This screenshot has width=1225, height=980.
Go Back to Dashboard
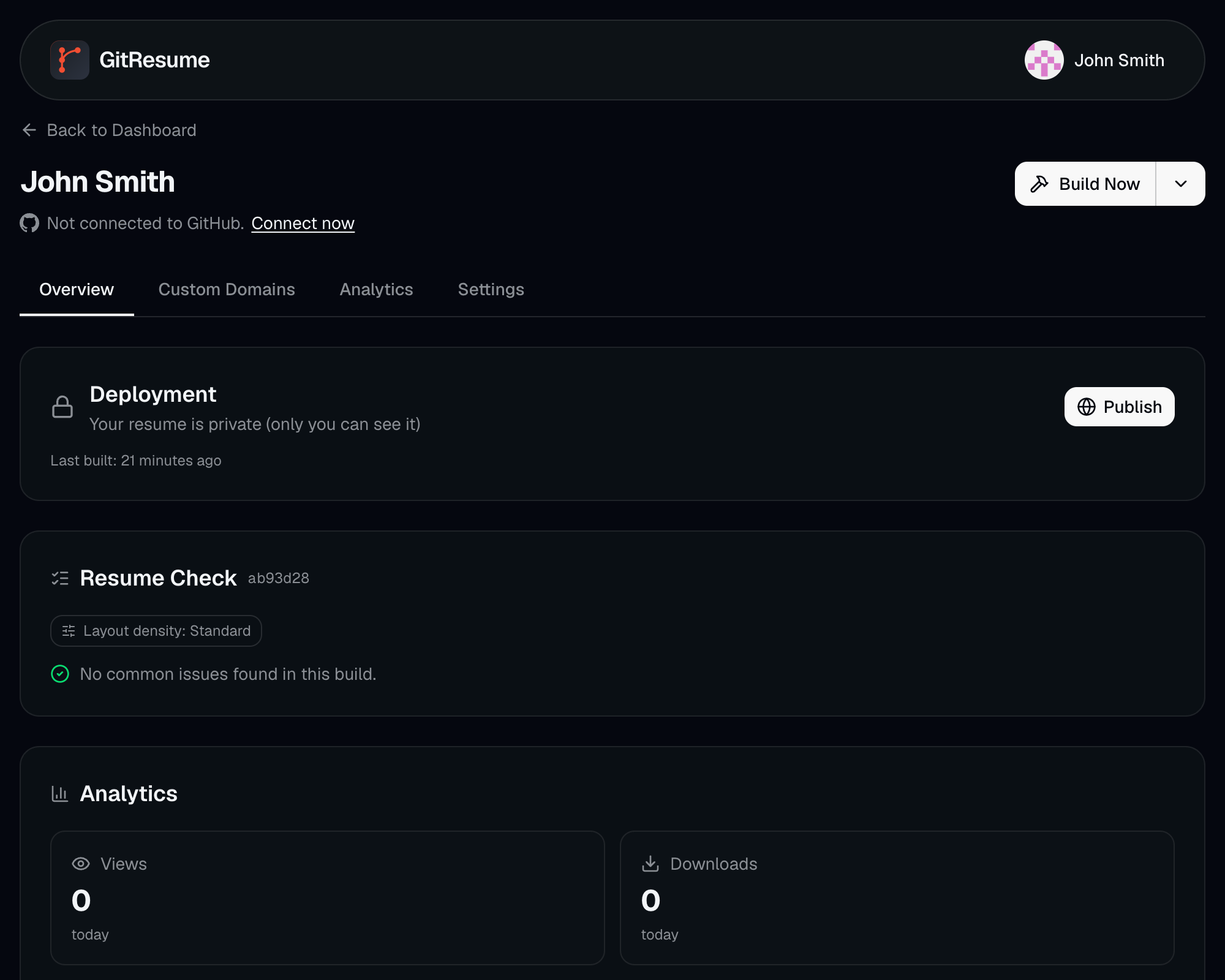[109, 130]
